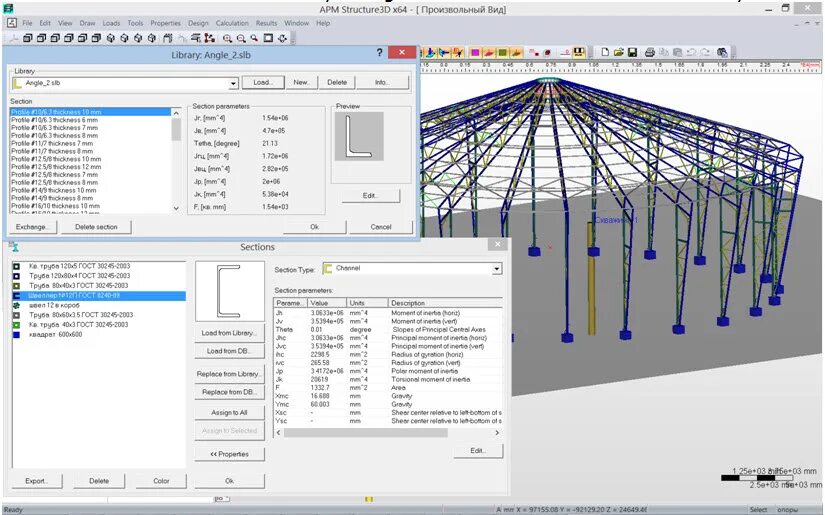
Task: Click the color icon of квадрат 600x600
Action: tap(16, 335)
